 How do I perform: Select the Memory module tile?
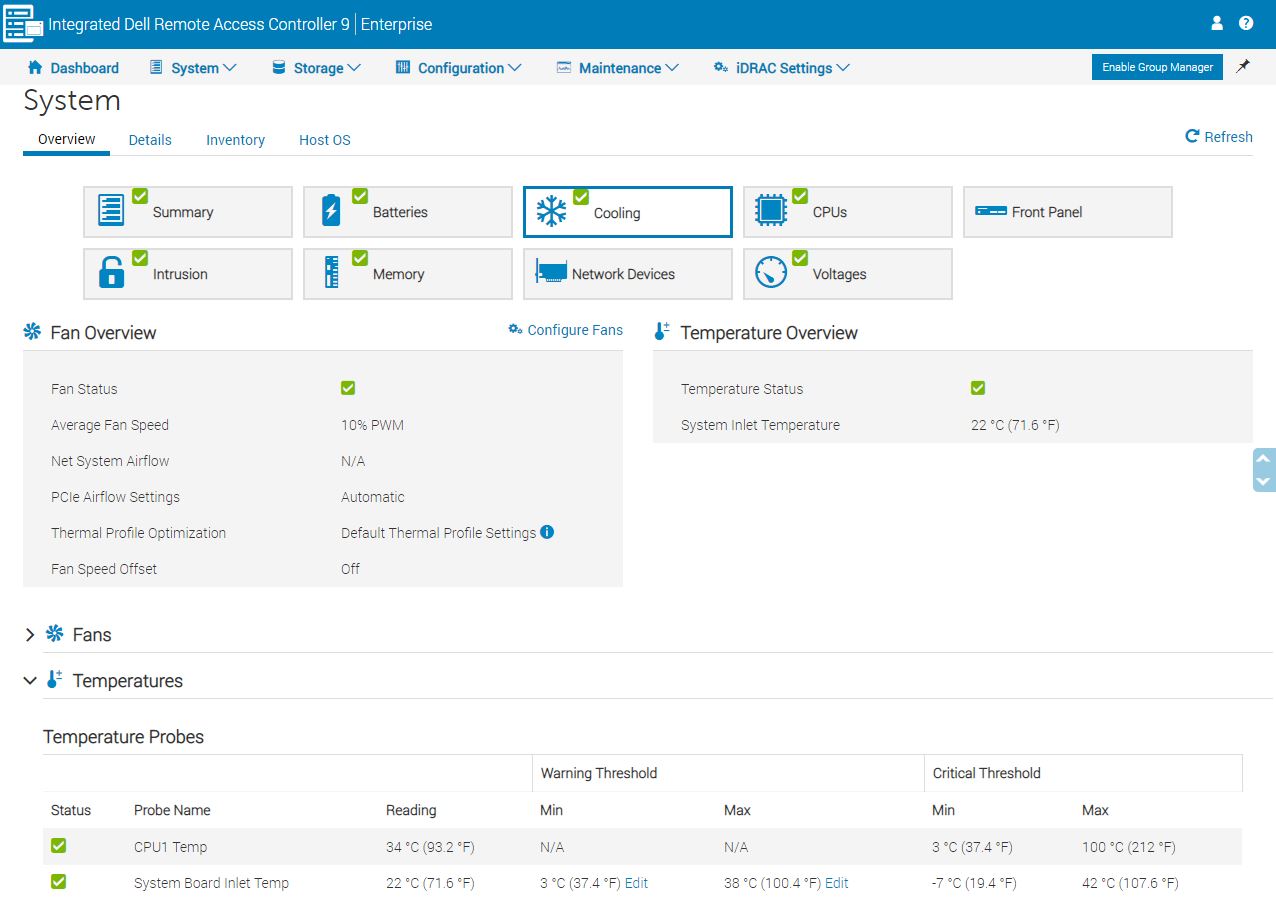pos(407,274)
